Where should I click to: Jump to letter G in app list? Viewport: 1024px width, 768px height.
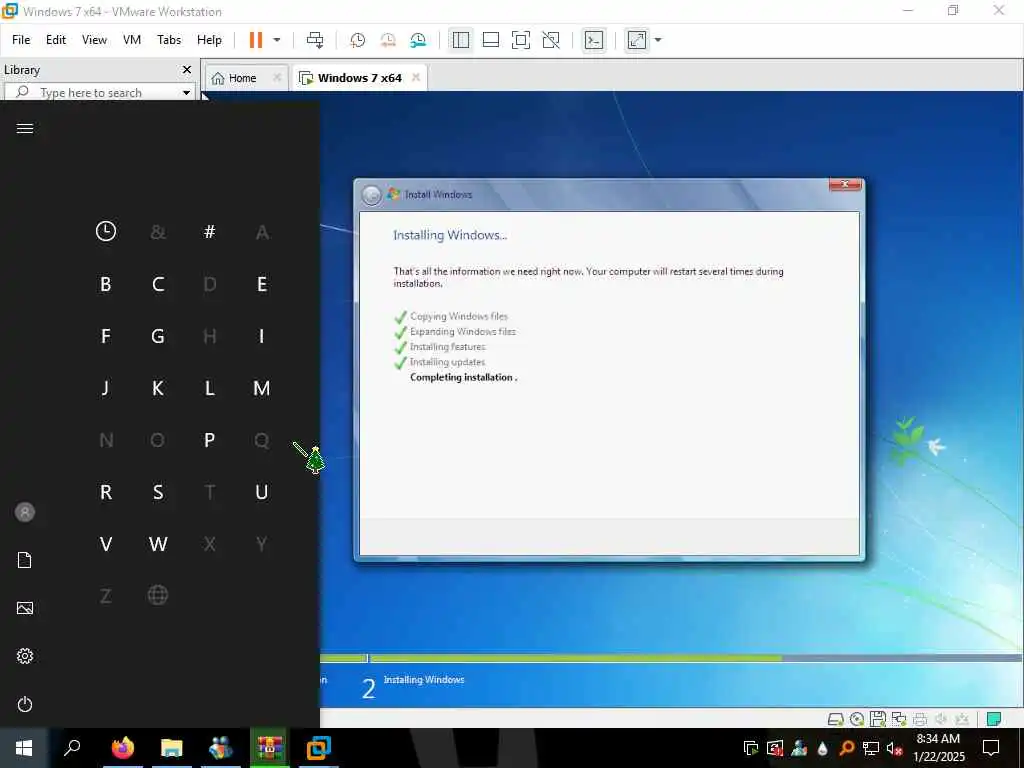tap(158, 336)
